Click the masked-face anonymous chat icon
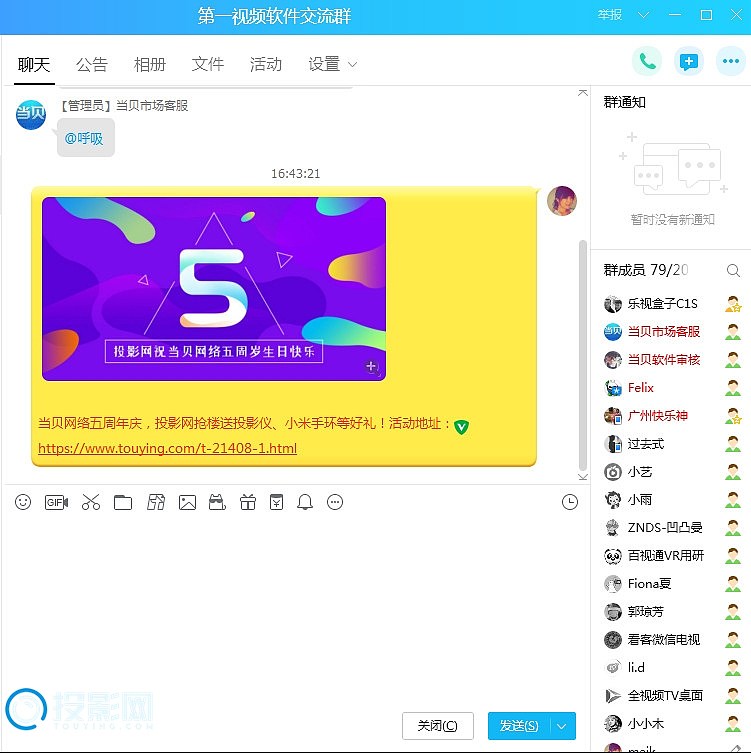 (217, 502)
